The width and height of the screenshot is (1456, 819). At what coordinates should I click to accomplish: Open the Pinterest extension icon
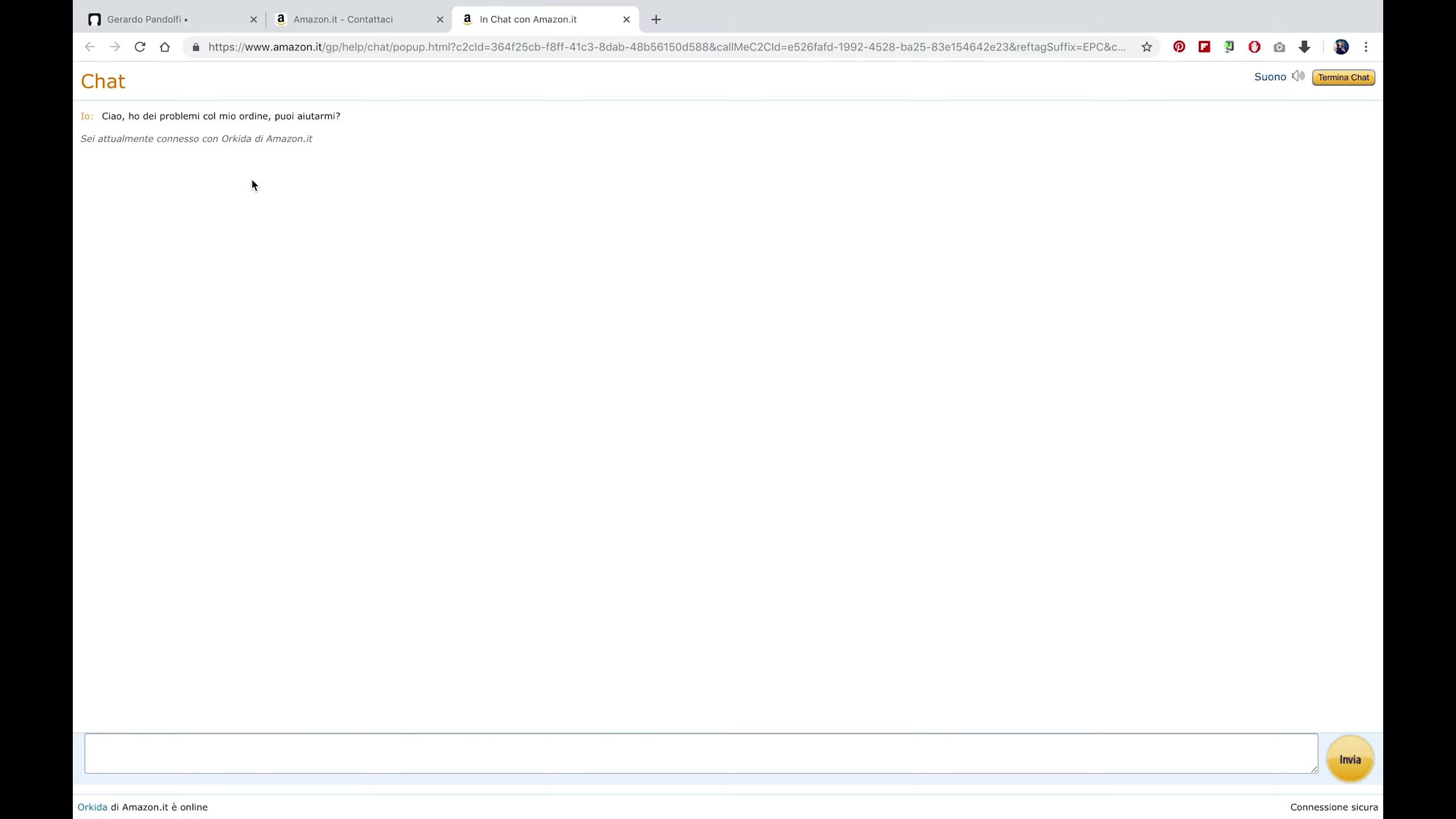(1179, 47)
